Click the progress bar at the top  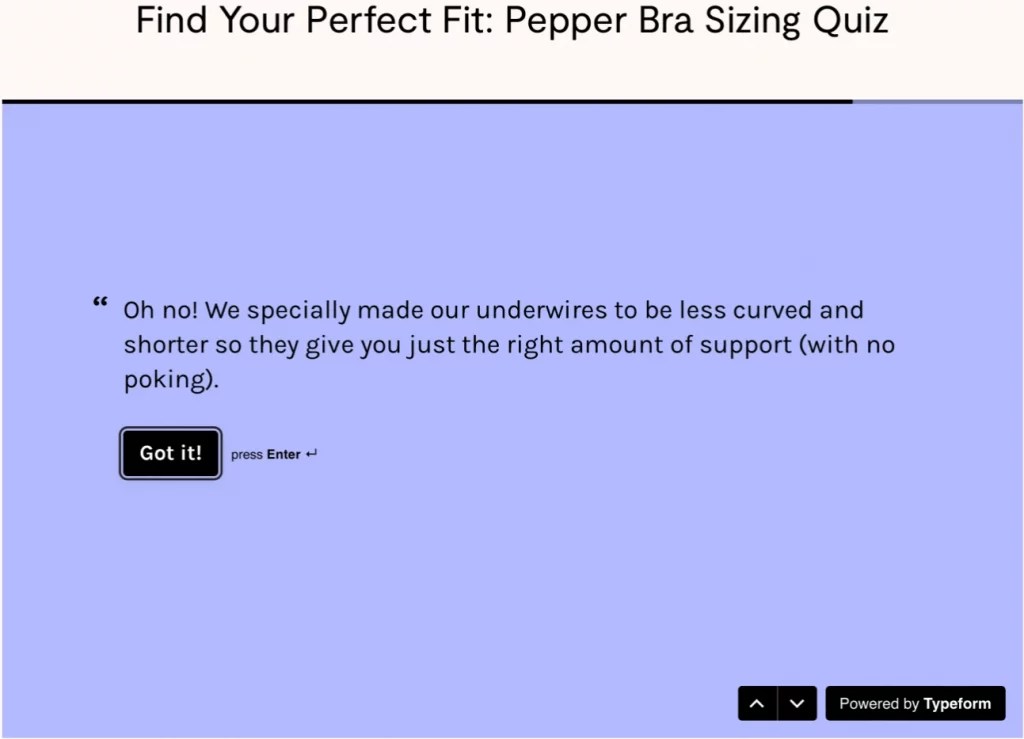point(512,100)
